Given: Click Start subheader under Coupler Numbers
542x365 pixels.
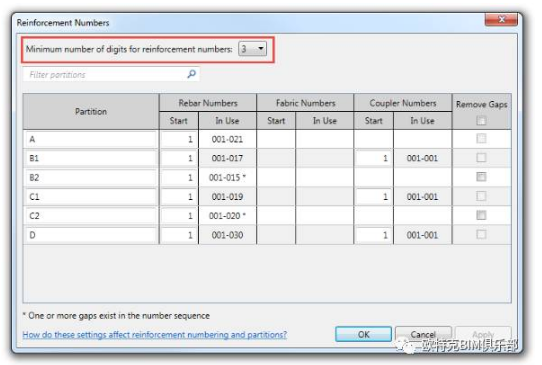Looking at the screenshot, I should coord(374,121).
